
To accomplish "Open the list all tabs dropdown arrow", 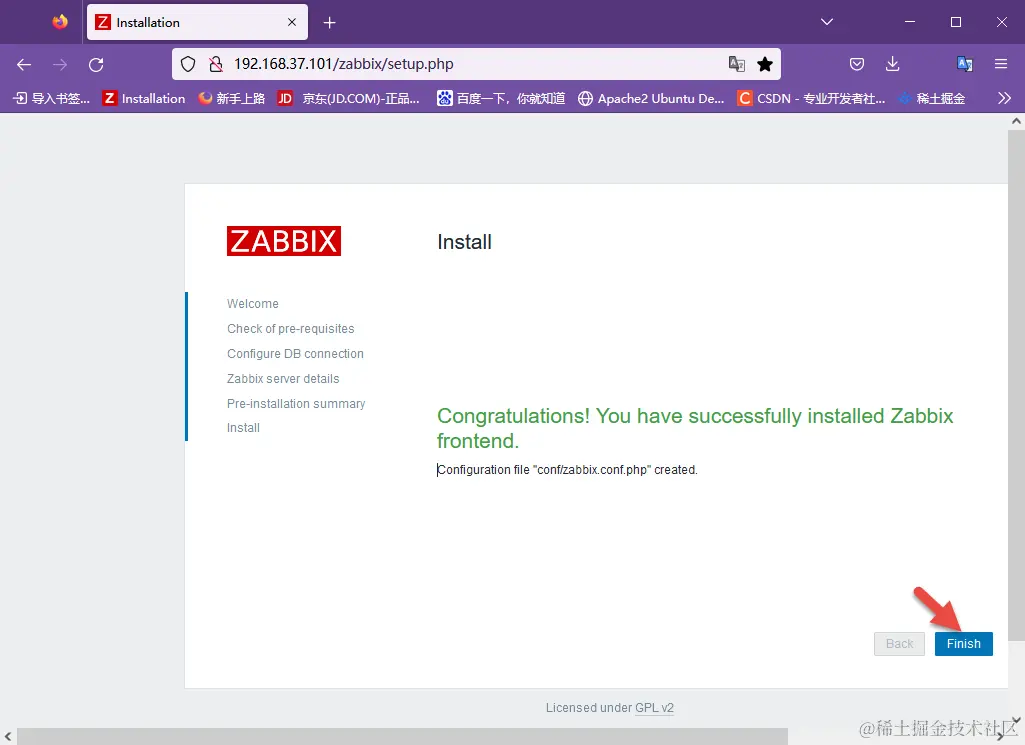I will (x=827, y=22).
